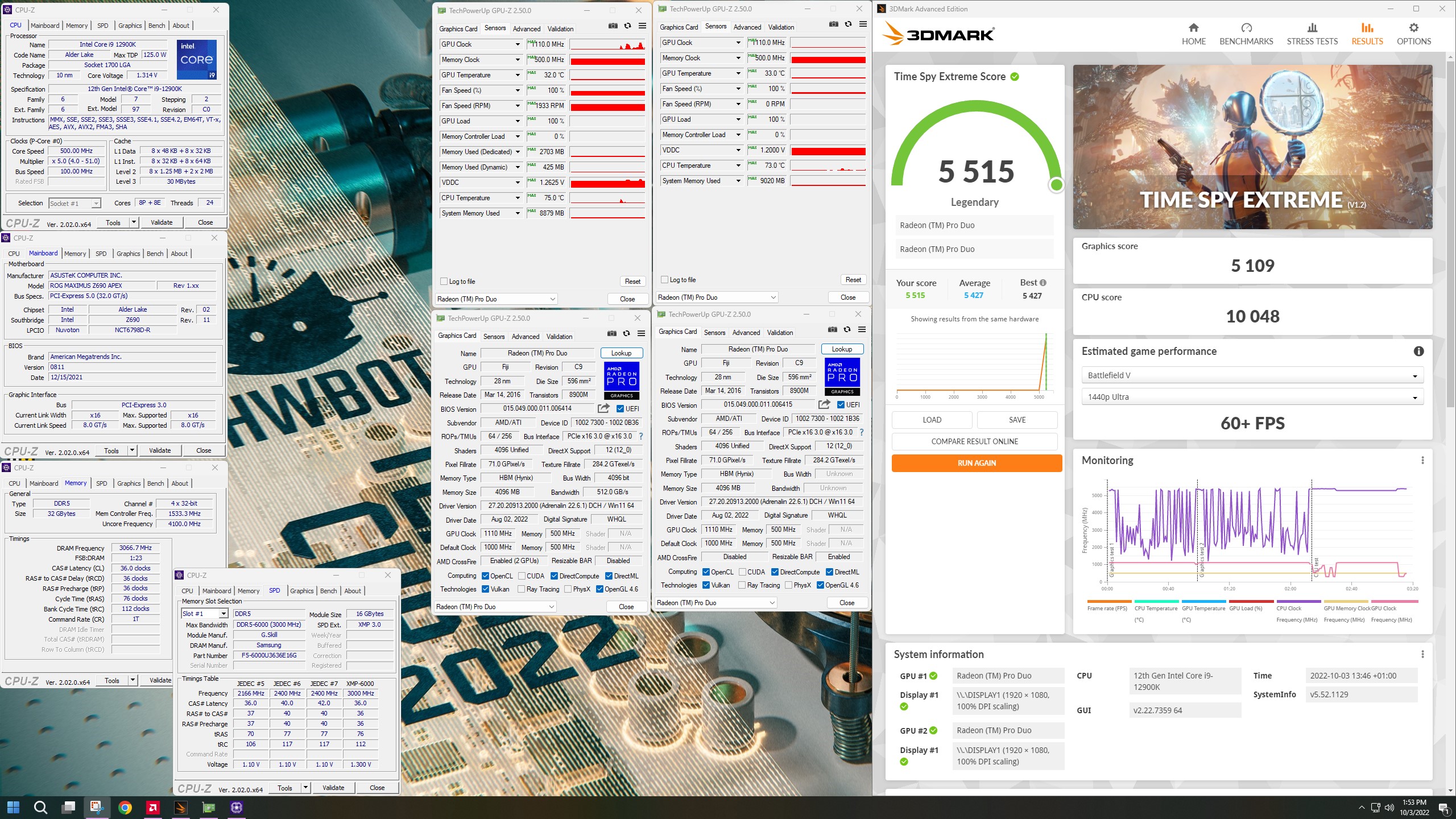This screenshot has width=1456, height=819.
Task: Enable Log to file in top-left GPU-Z
Action: pyautogui.click(x=444, y=282)
